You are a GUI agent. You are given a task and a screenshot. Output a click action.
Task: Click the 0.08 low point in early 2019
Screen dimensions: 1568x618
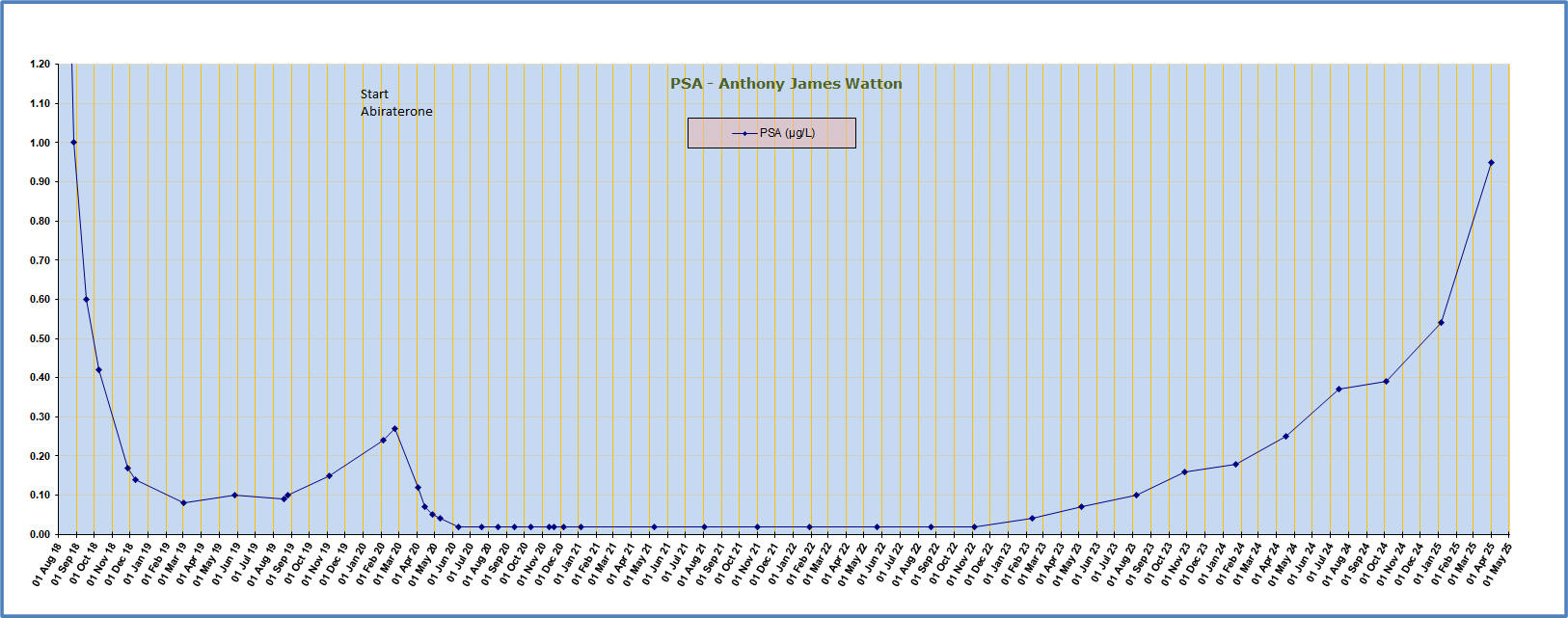(183, 503)
